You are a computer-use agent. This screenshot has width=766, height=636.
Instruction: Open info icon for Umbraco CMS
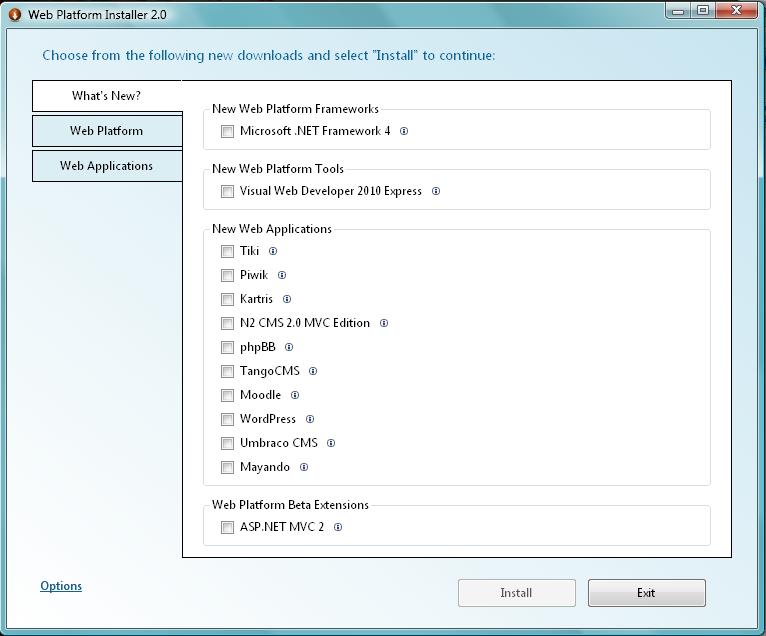pyautogui.click(x=331, y=443)
